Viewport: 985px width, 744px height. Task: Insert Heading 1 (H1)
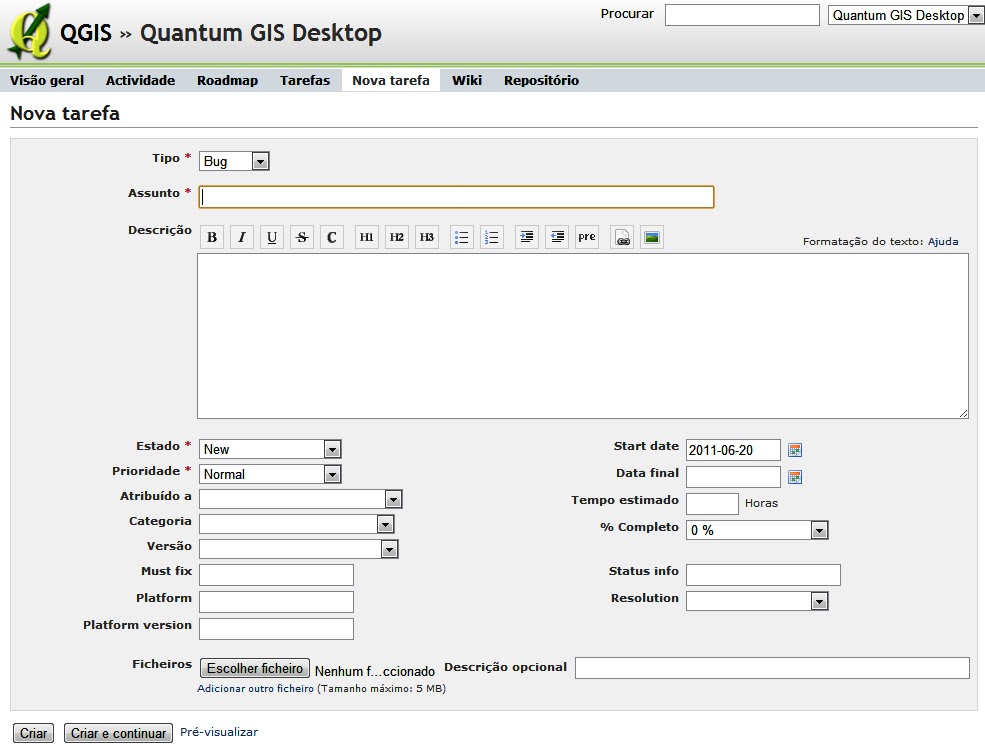366,238
